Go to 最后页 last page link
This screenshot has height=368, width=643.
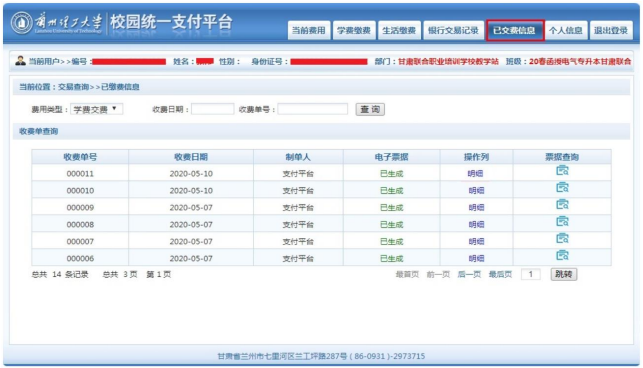[500, 274]
